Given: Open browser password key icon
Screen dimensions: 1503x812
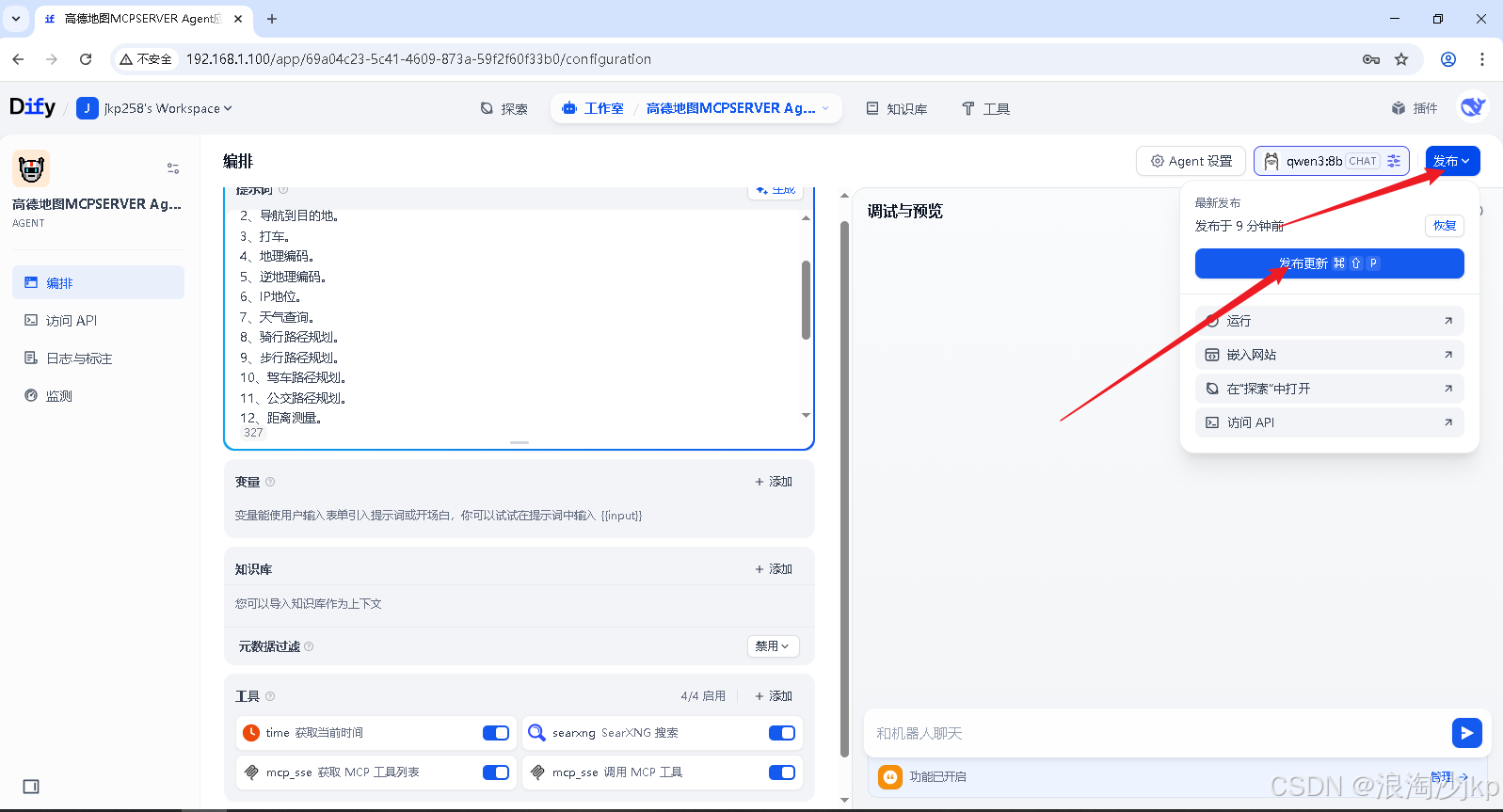Looking at the screenshot, I should pos(1371,59).
